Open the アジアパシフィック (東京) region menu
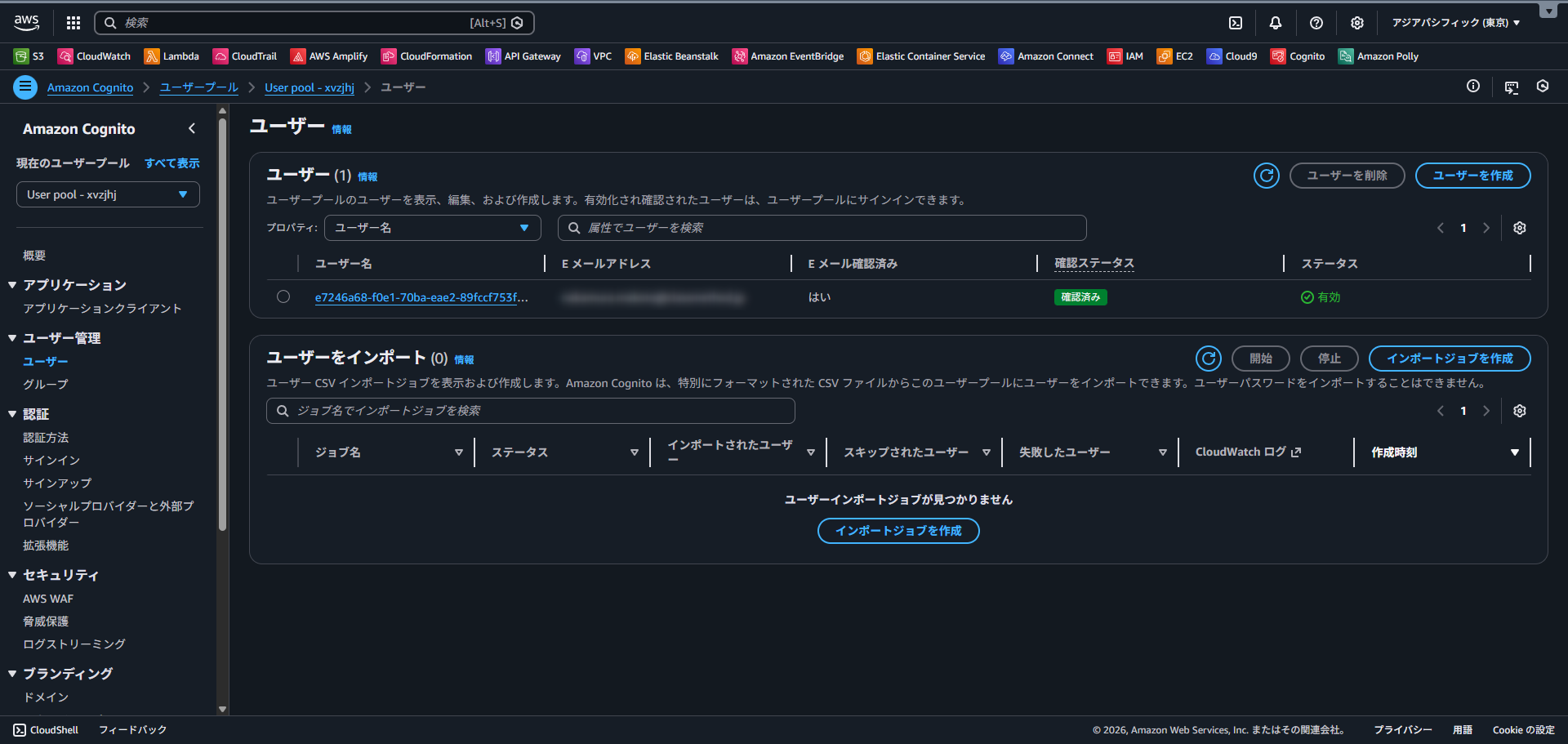Screen dimensions: 1568x744 tap(1455, 23)
